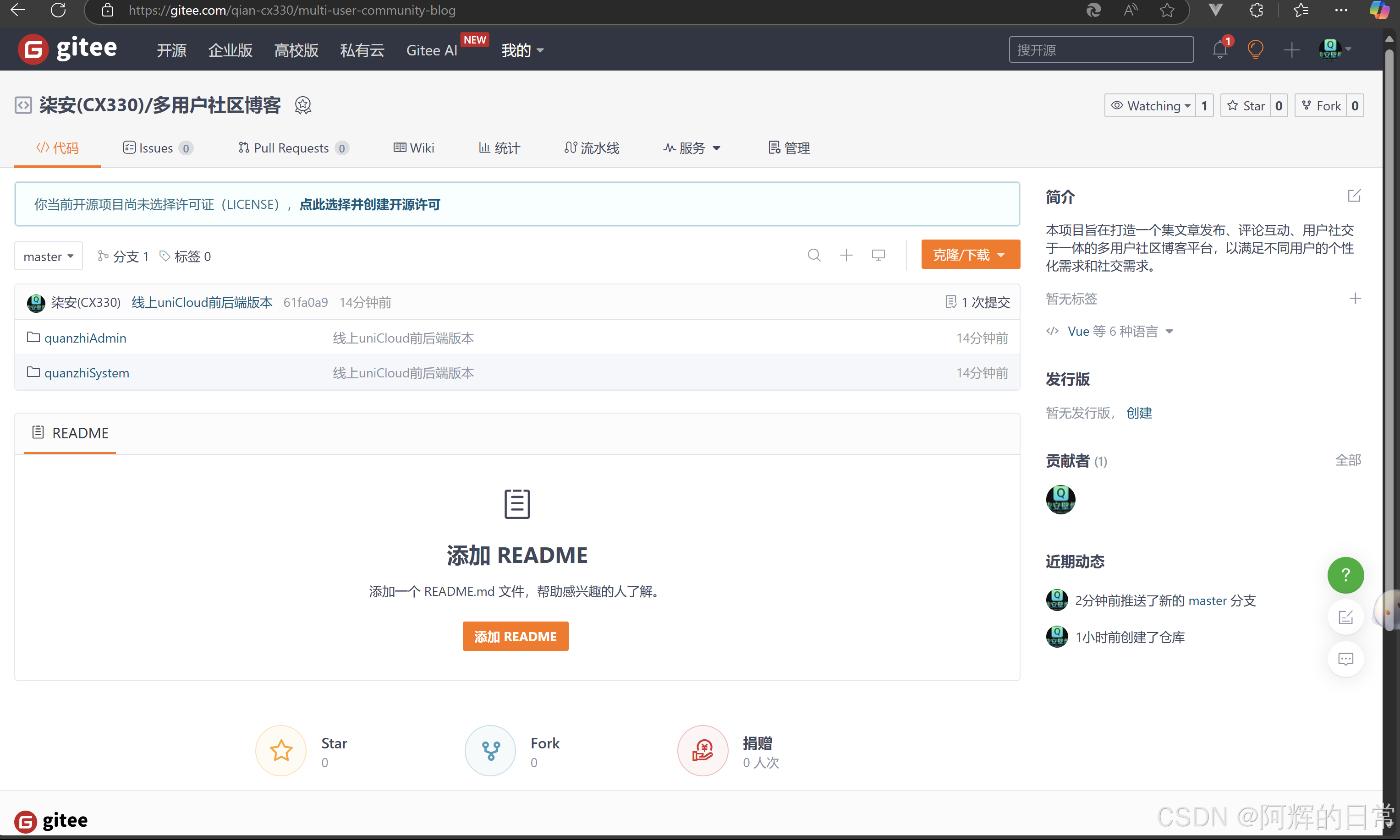Open the master branch dropdown

click(x=48, y=256)
